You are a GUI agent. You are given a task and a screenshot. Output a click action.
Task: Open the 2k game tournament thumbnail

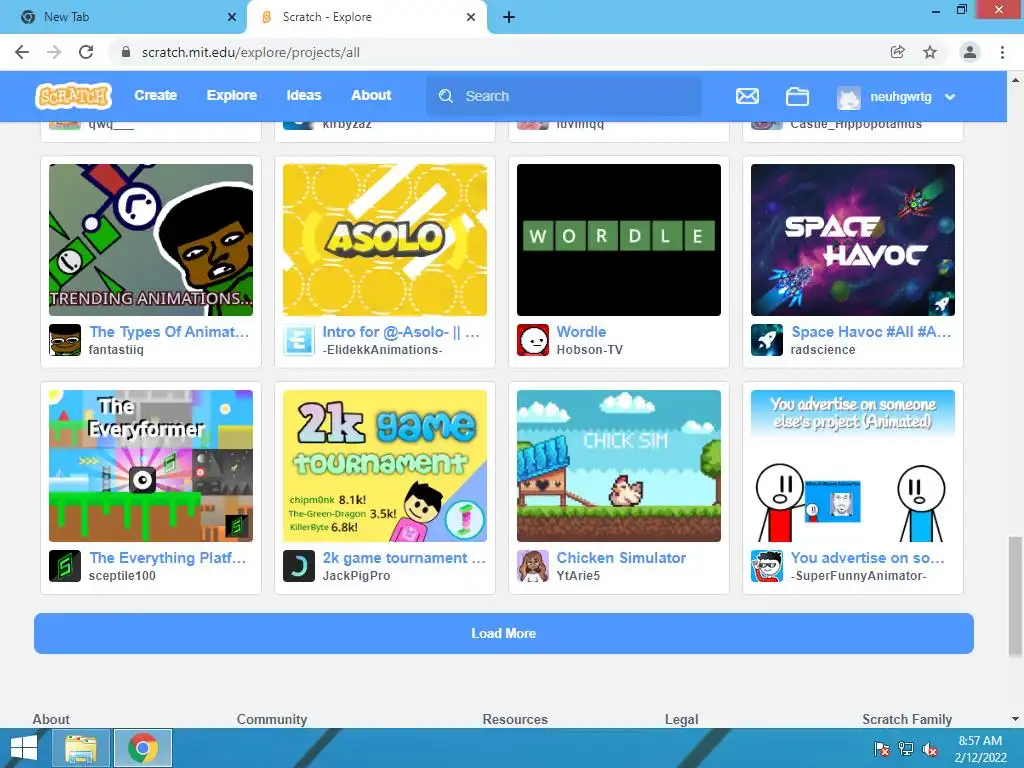pos(385,466)
